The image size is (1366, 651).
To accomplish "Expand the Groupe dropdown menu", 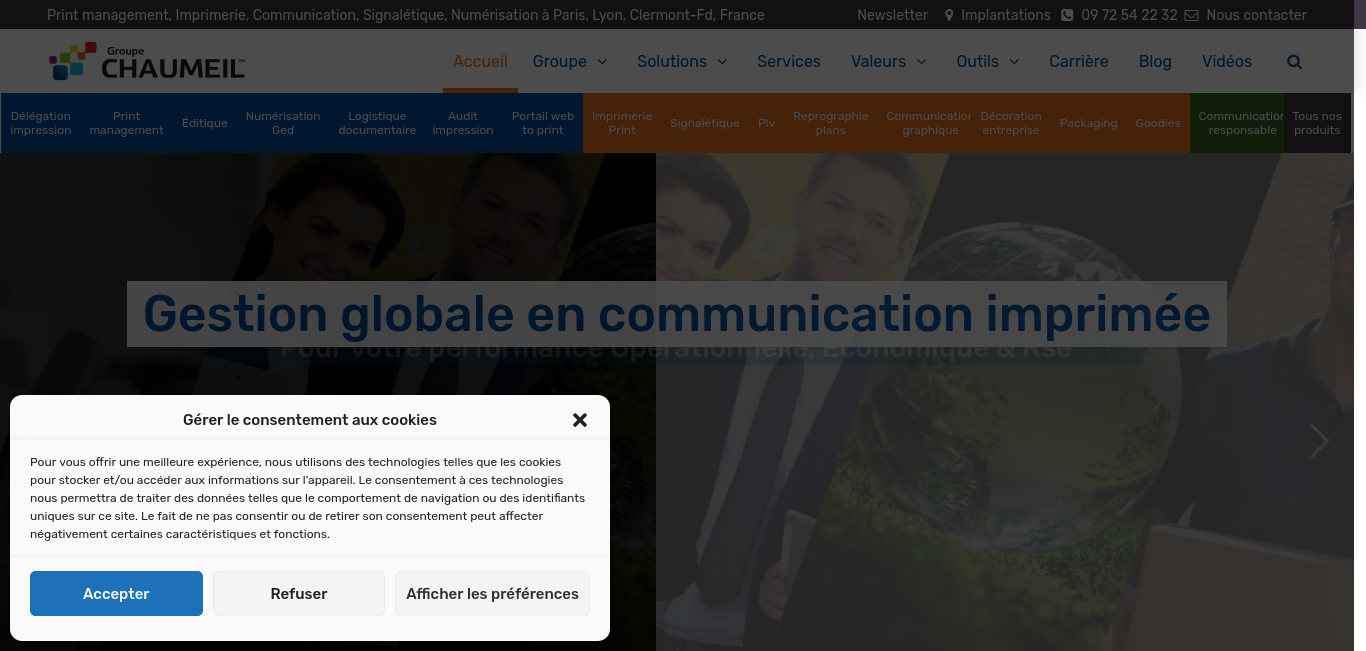I will click(x=569, y=62).
